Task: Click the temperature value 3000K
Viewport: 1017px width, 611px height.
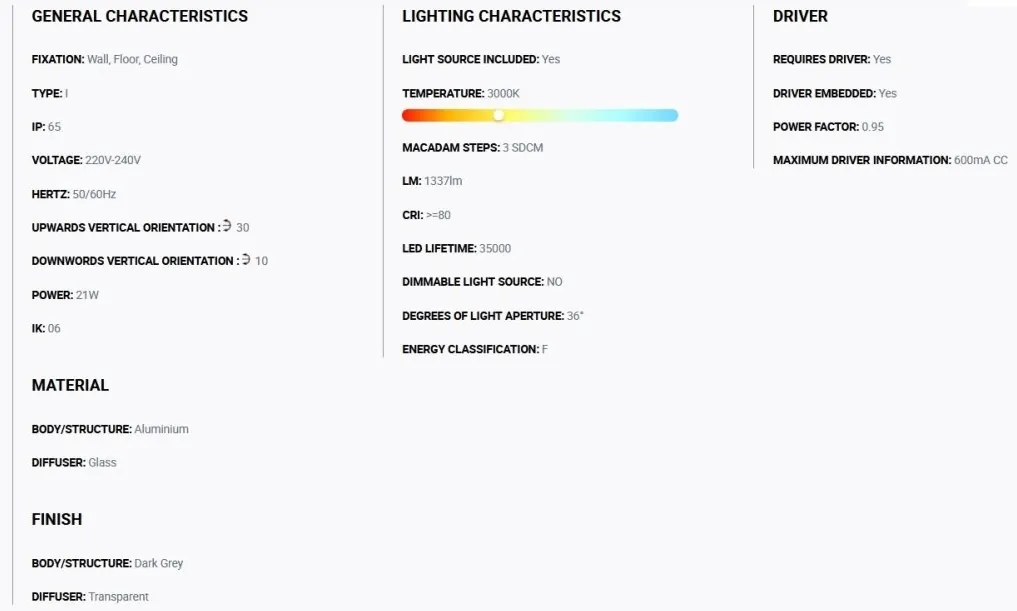Action: (x=503, y=93)
